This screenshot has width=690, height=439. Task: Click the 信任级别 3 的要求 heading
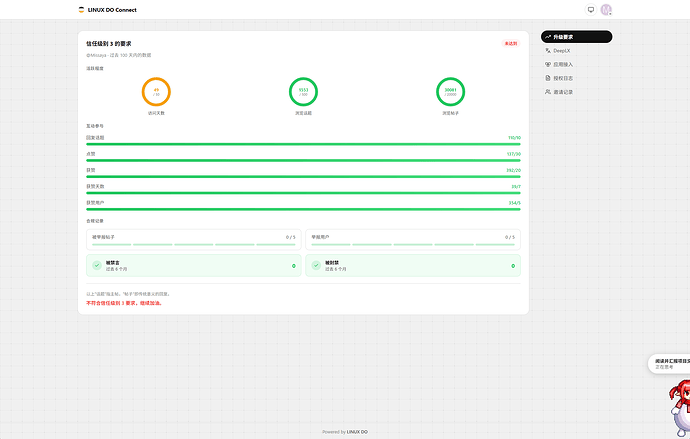click(109, 44)
